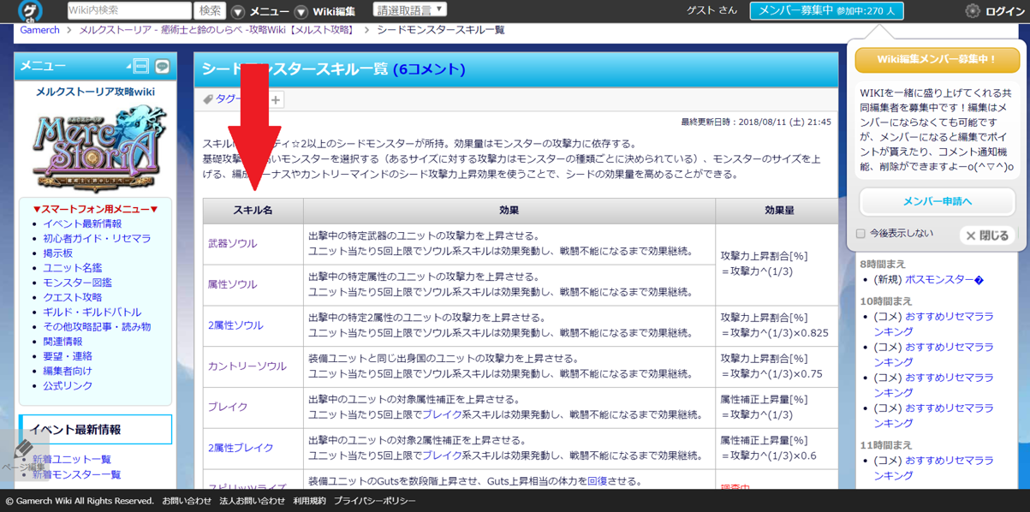
Task: Open モンスター図鑑 in the sidebar menu
Action: click(x=78, y=283)
